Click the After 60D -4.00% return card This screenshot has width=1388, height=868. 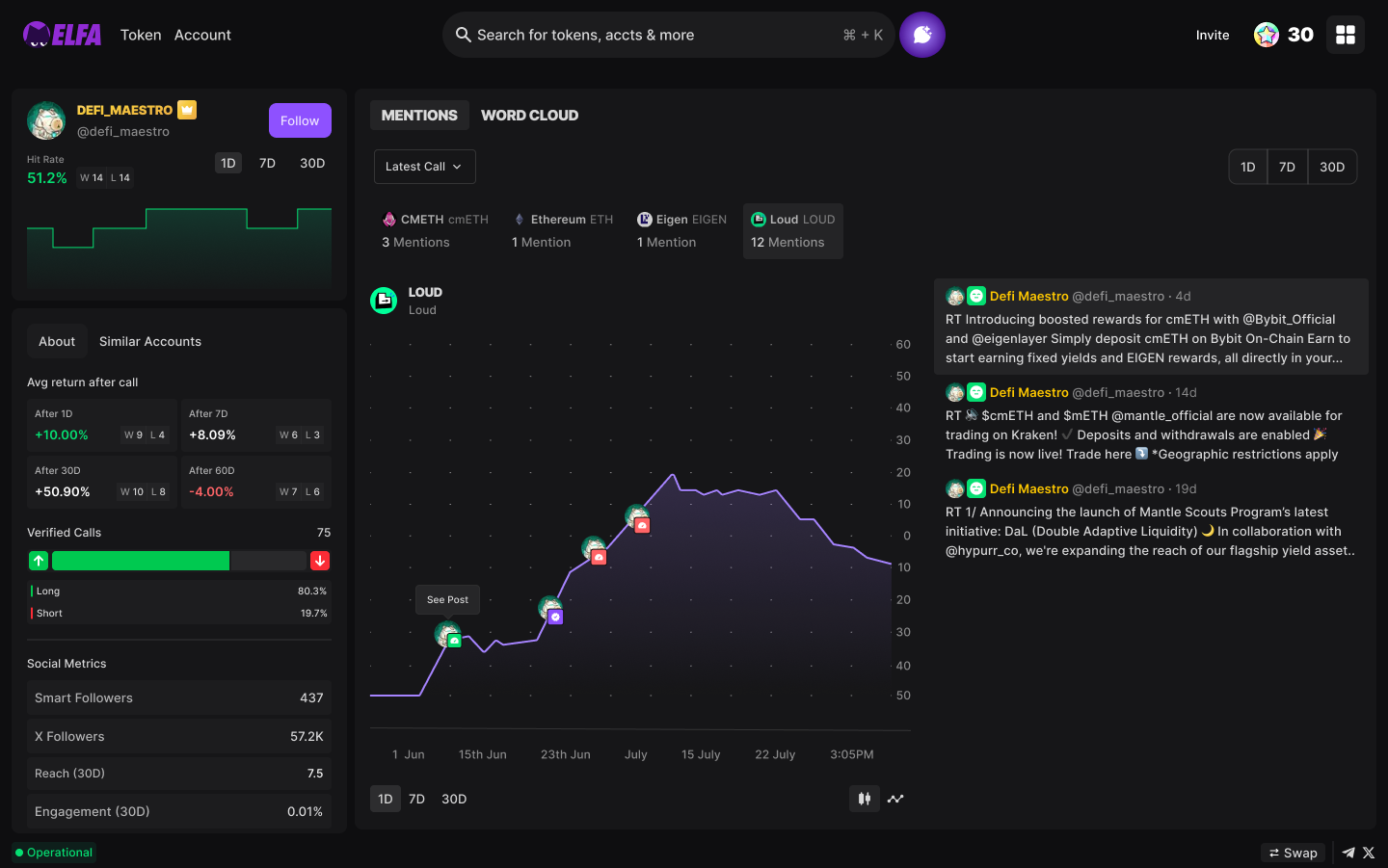coord(256,482)
